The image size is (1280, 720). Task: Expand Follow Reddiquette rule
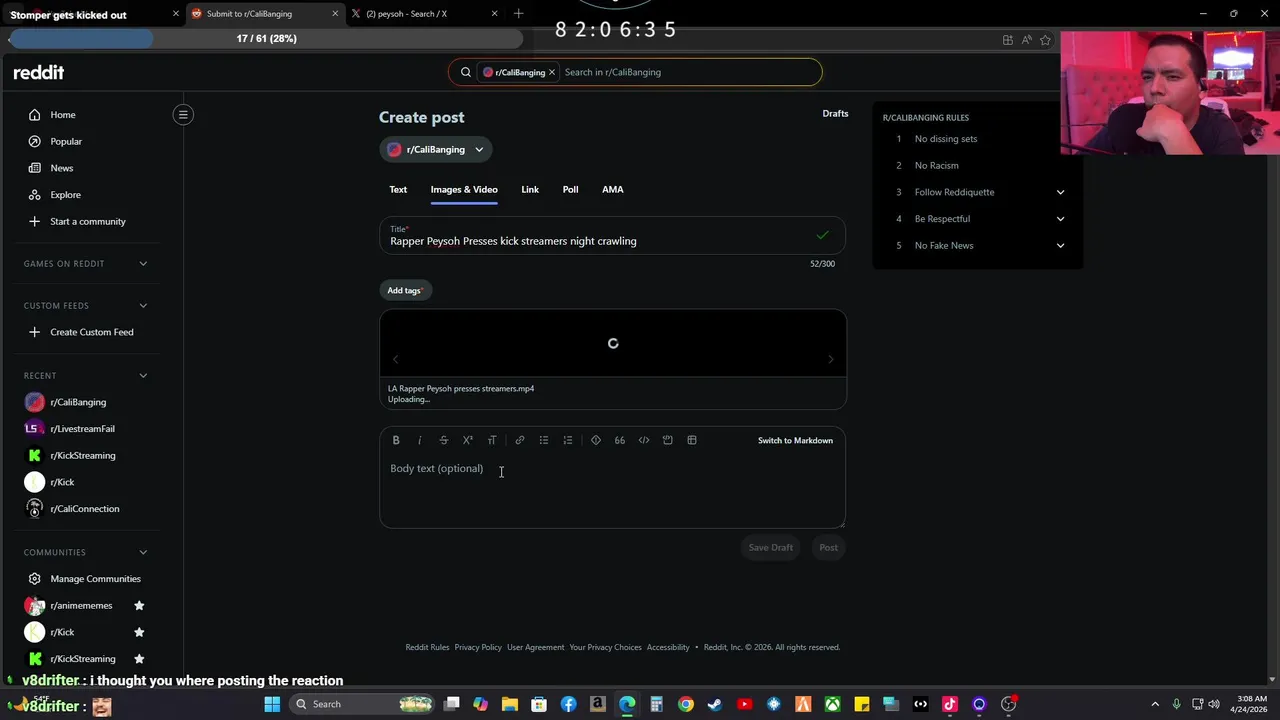pyautogui.click(x=1060, y=192)
